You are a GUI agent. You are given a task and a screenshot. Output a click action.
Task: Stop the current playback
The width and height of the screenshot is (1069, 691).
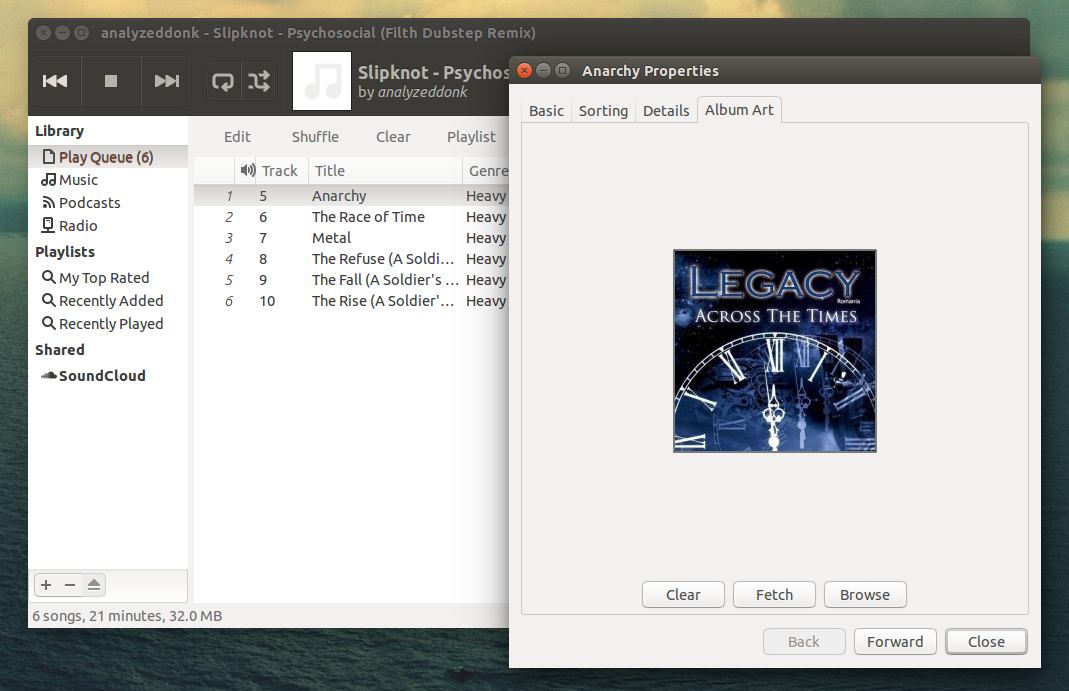pos(110,81)
